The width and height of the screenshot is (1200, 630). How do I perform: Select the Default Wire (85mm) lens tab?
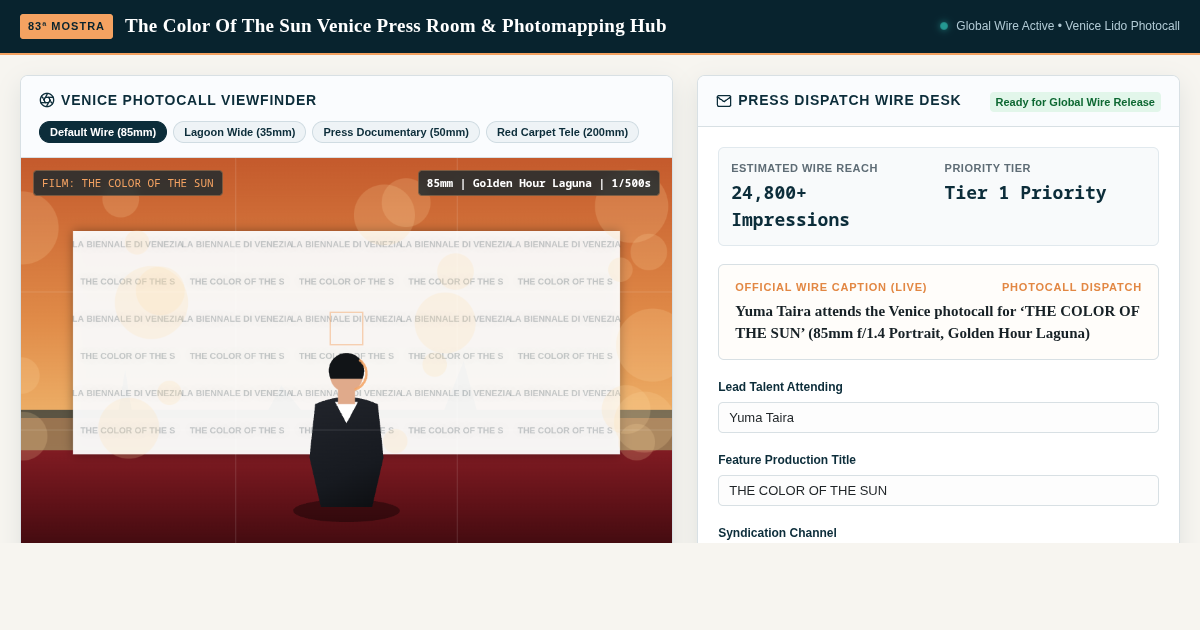(x=103, y=132)
